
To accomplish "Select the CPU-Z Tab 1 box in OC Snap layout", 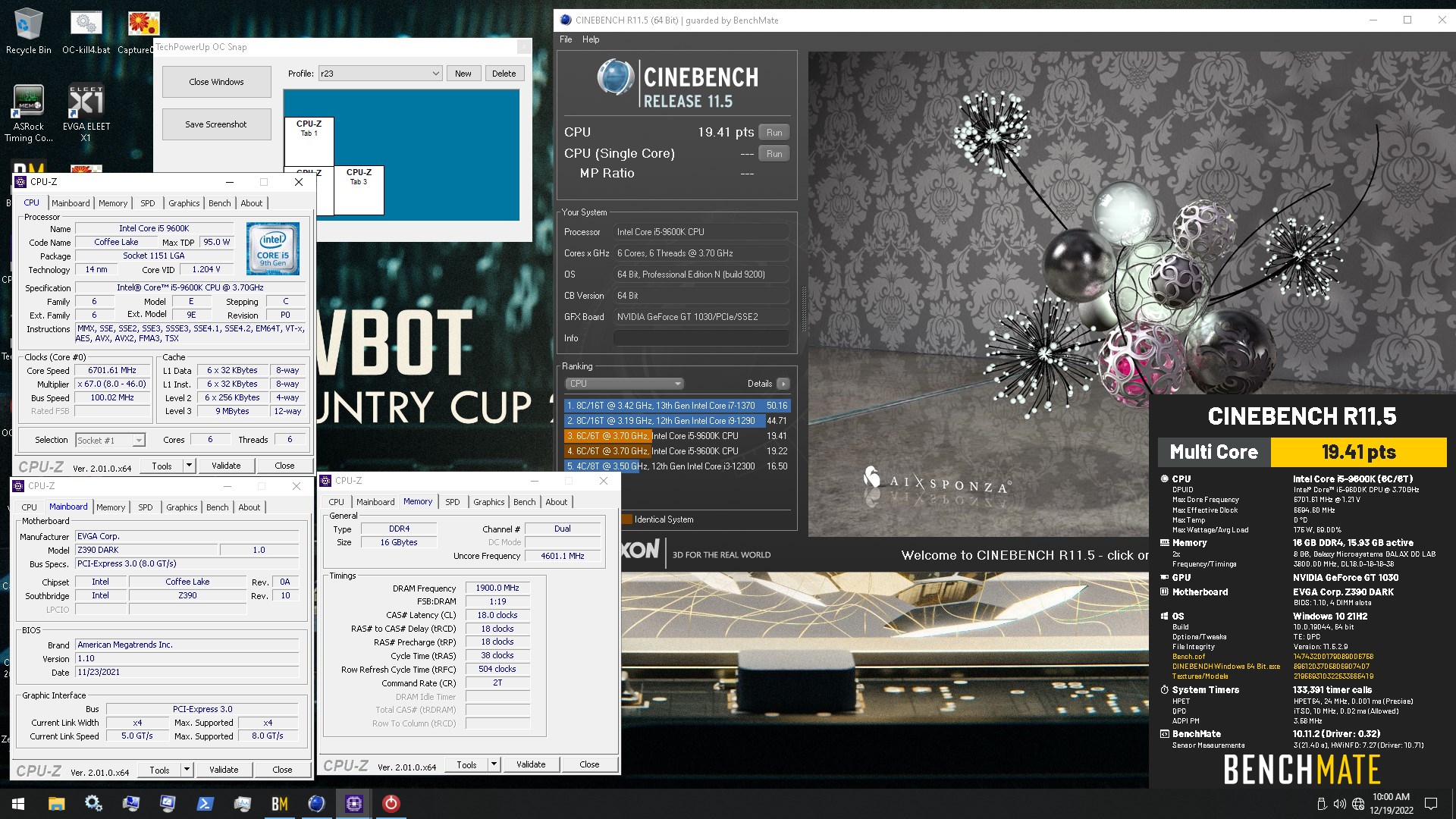I will click(309, 141).
